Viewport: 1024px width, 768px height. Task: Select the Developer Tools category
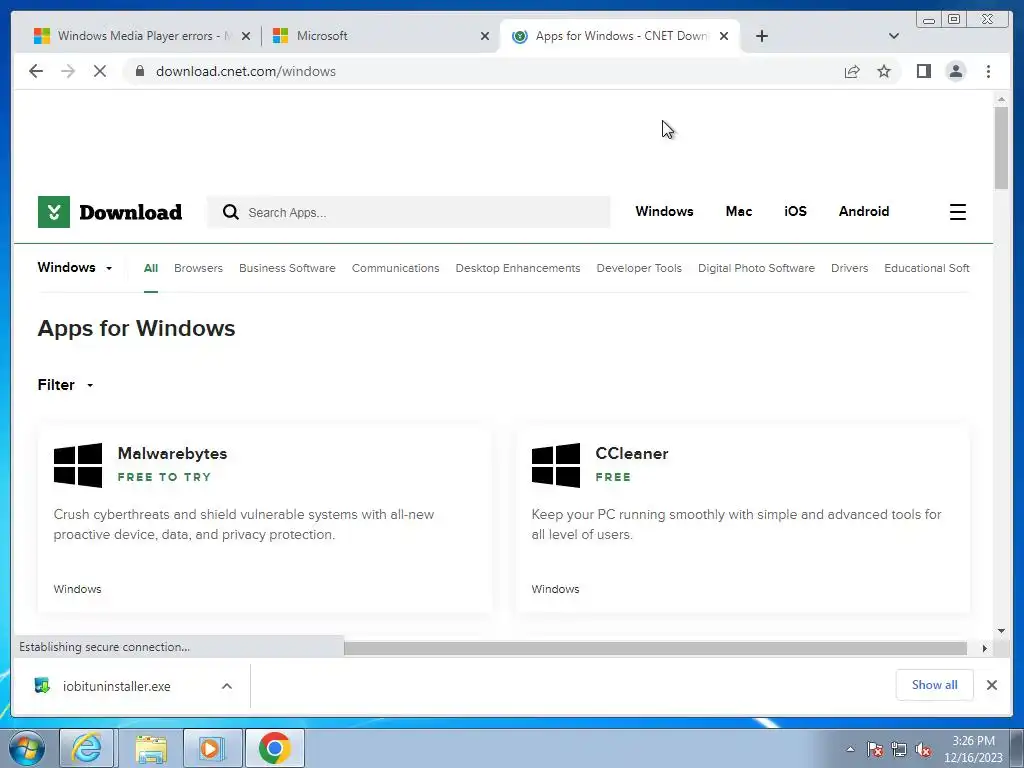click(x=639, y=268)
